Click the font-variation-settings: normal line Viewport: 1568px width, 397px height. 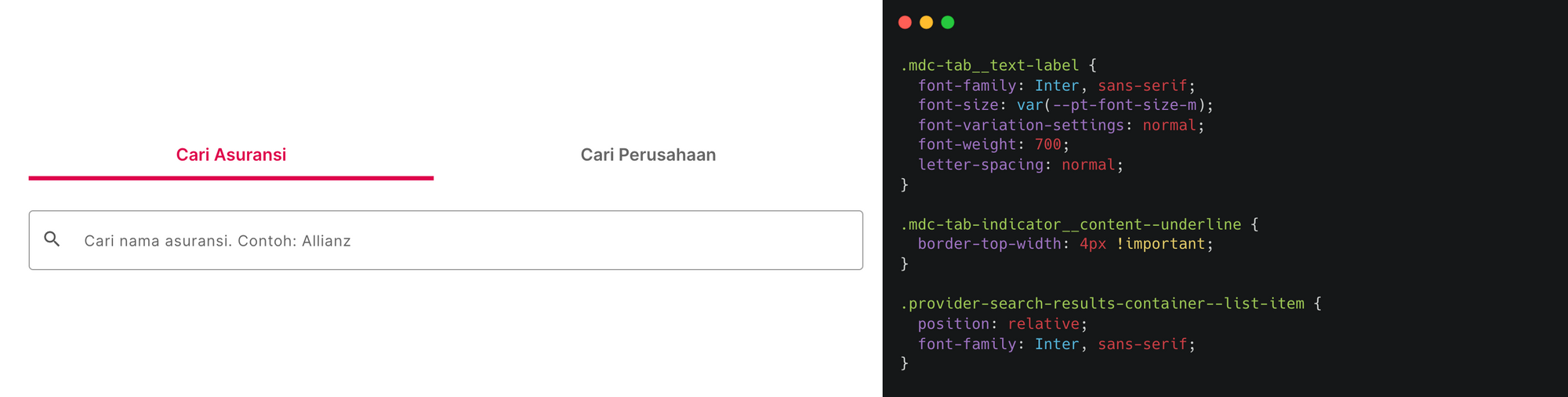click(x=1061, y=125)
